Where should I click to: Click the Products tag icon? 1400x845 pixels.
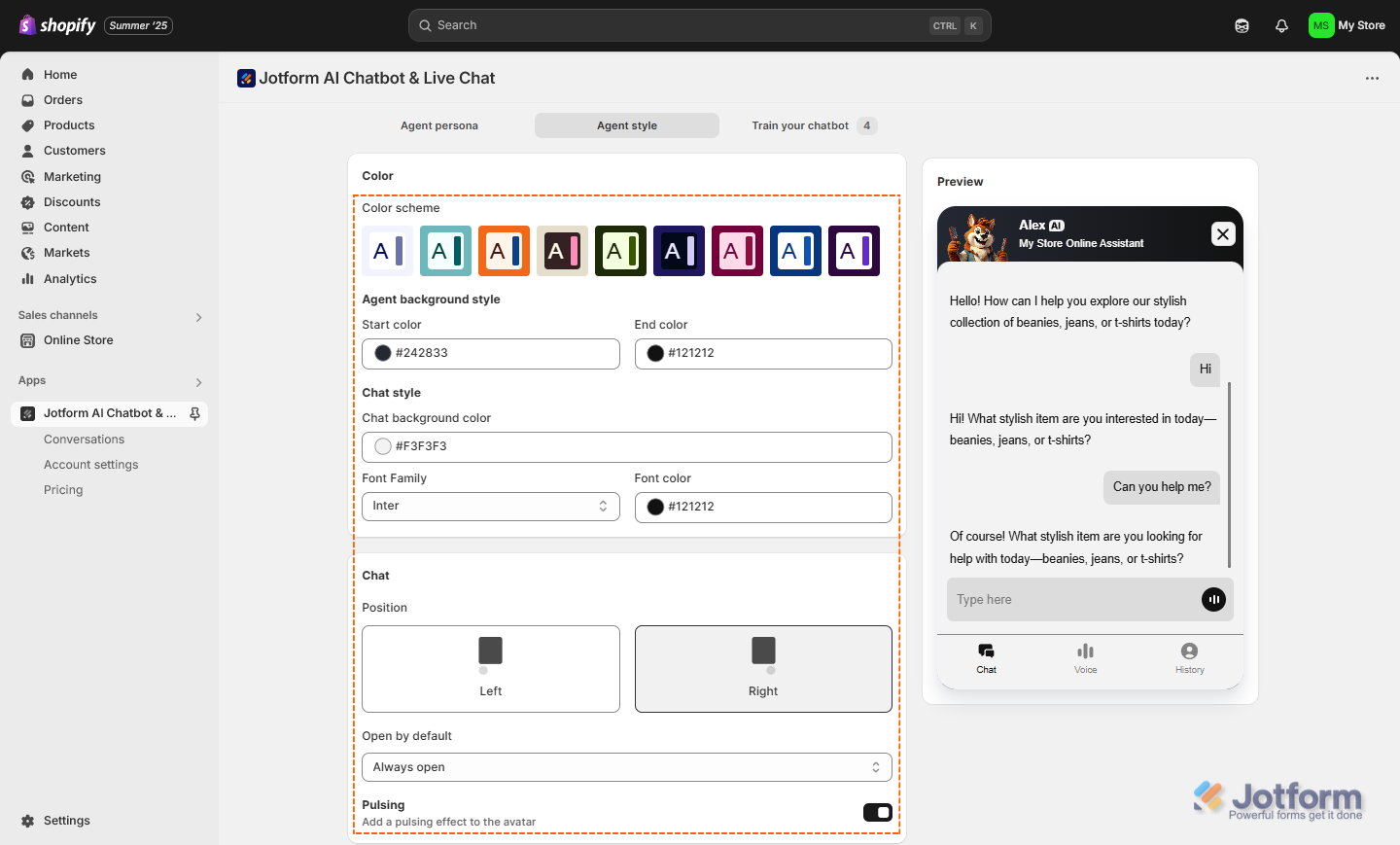28,125
